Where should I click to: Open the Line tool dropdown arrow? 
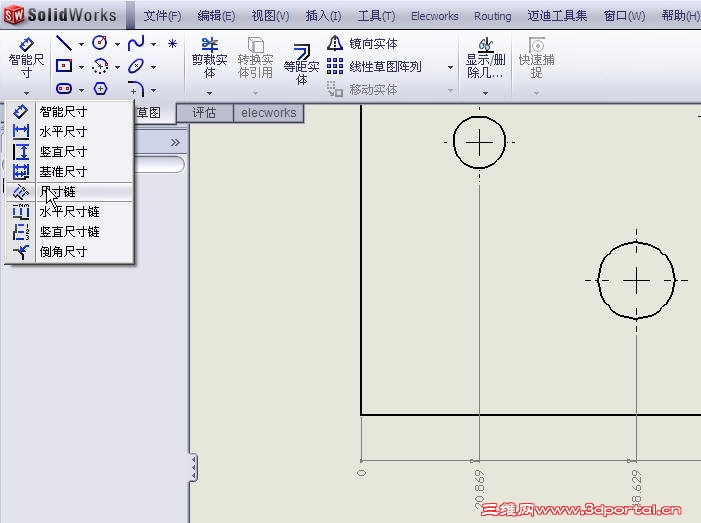[81, 44]
